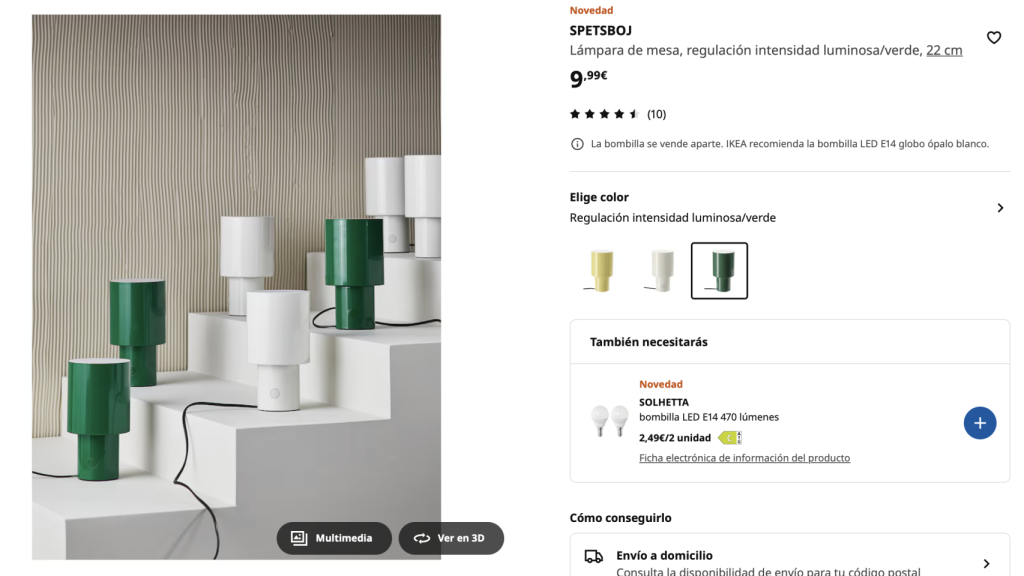Screen dimensions: 1024x576
Task: Click the Envío a domicilio option
Action: [x=664, y=556]
